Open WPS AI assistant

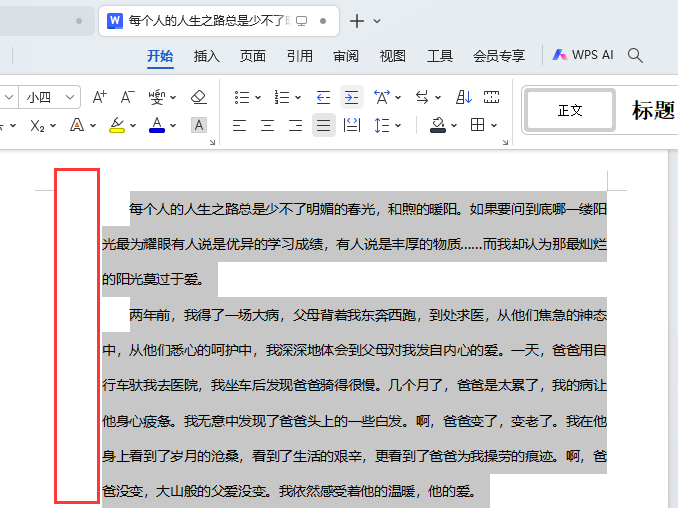click(583, 55)
